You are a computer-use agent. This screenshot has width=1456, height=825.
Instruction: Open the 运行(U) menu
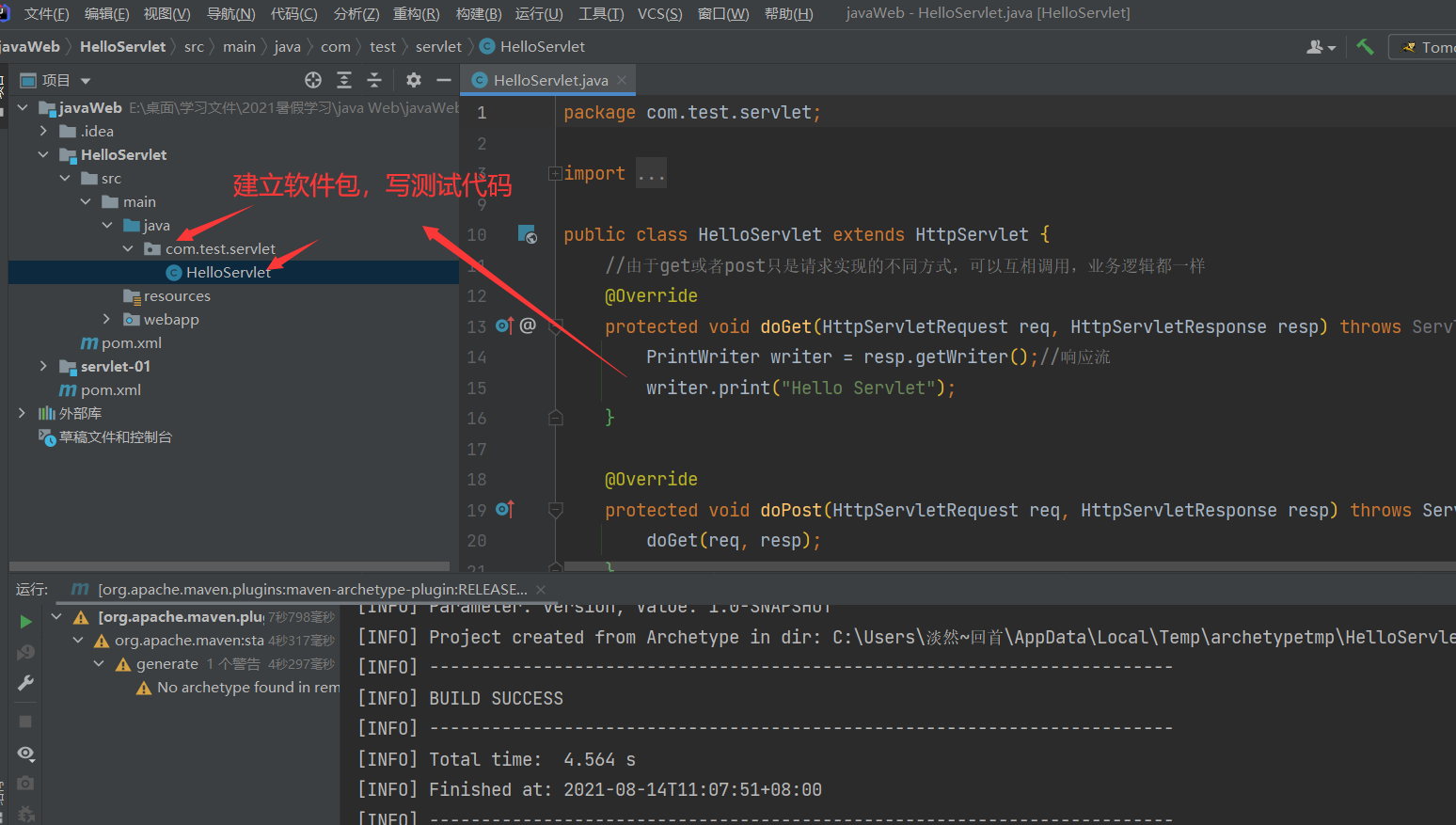(539, 13)
